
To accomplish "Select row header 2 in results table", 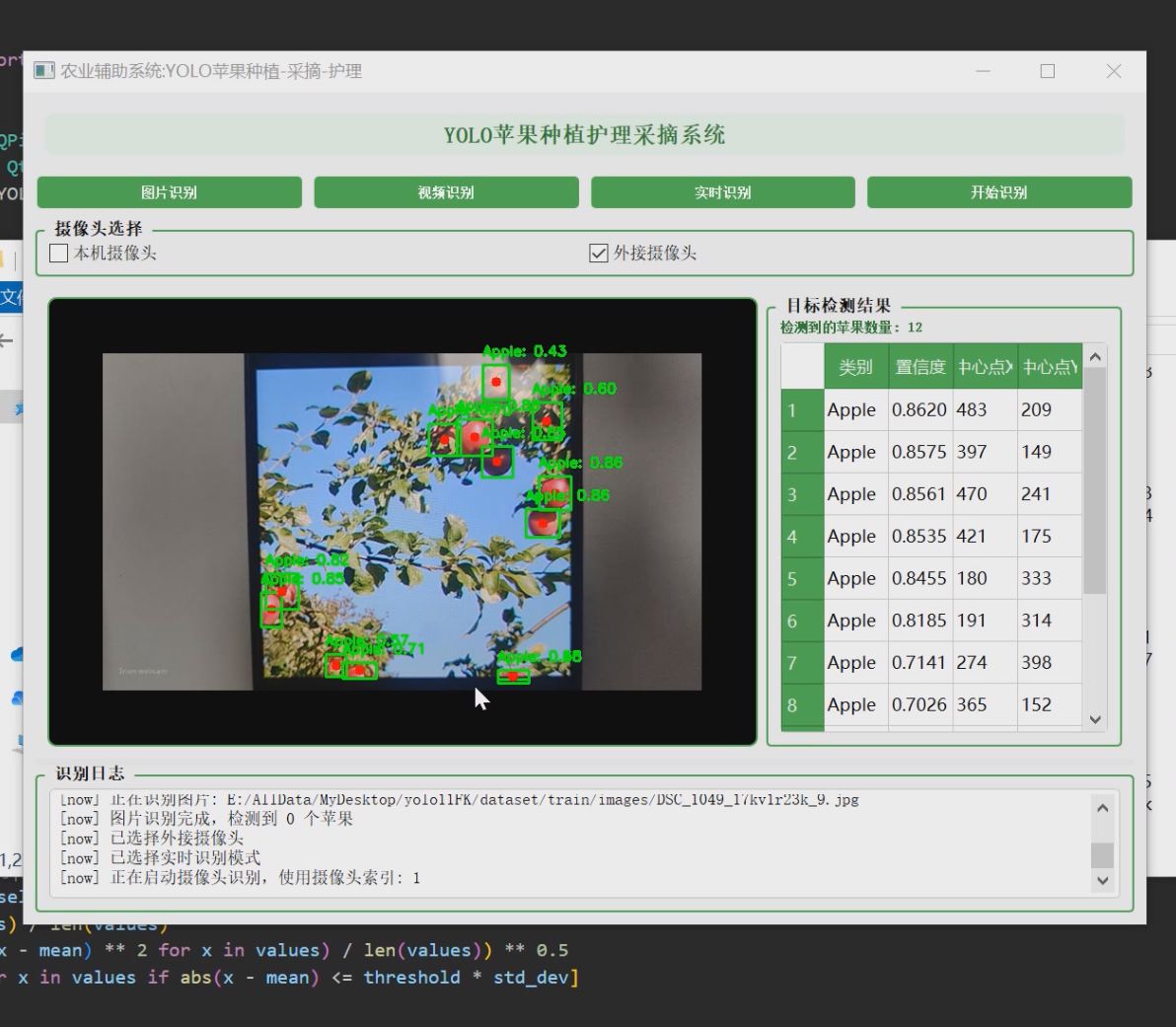I will pyautogui.click(x=802, y=453).
